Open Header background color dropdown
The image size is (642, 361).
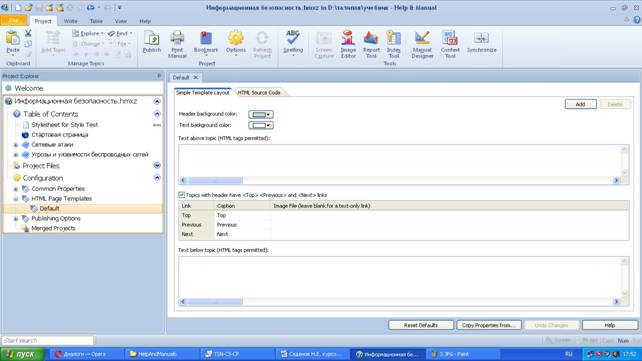[x=261, y=114]
